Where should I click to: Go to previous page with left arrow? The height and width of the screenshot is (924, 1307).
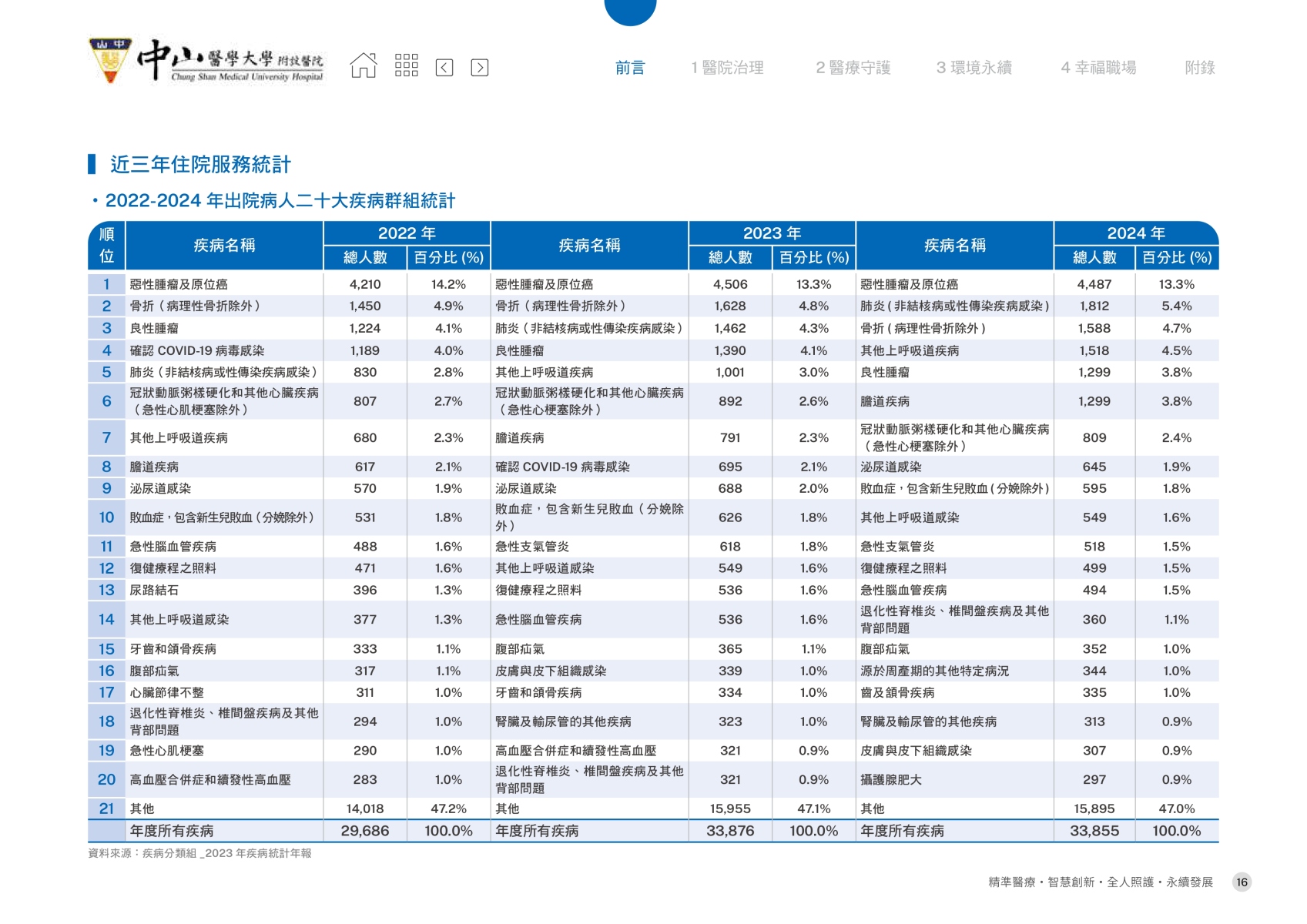tap(444, 68)
